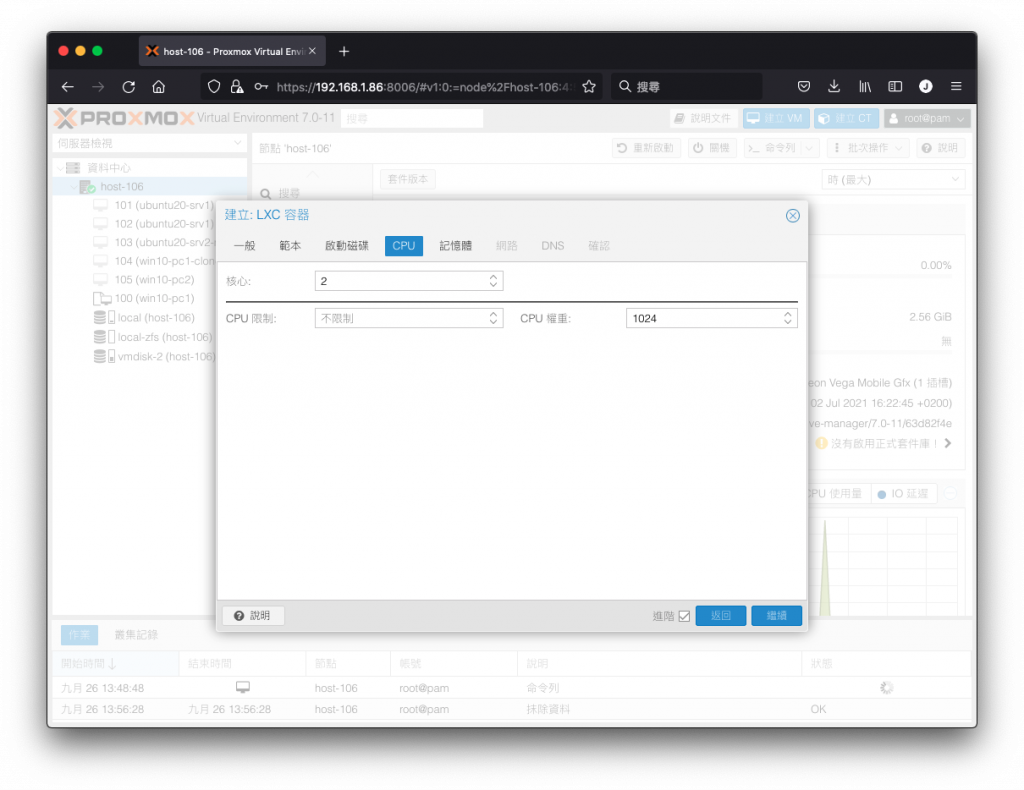1024x790 pixels.
Task: Click 繼續 next button in dialog
Action: pos(776,616)
